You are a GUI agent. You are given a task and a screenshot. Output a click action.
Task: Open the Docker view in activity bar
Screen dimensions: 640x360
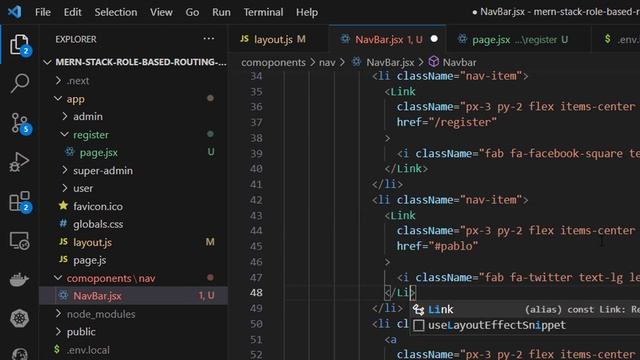coord(20,280)
